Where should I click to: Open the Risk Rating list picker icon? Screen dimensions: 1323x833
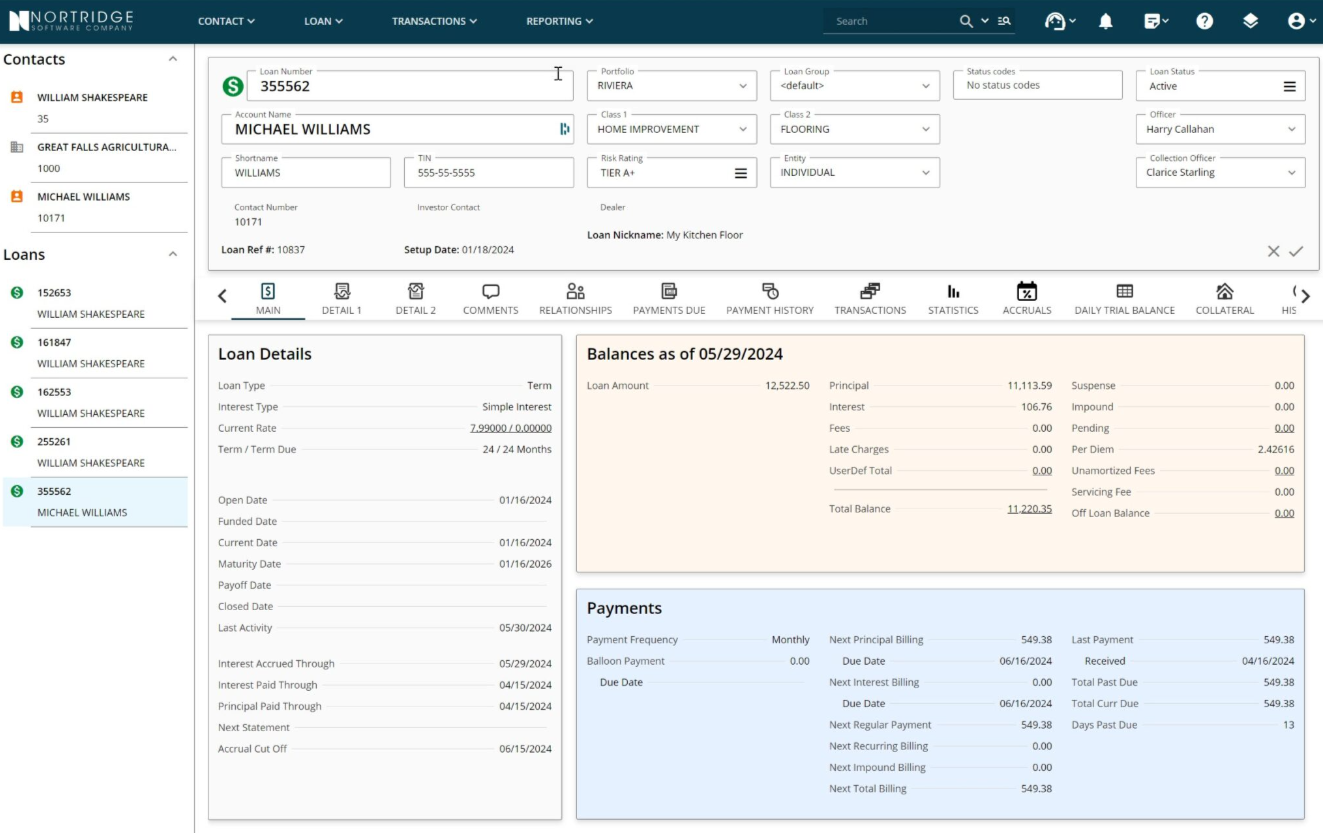(739, 172)
